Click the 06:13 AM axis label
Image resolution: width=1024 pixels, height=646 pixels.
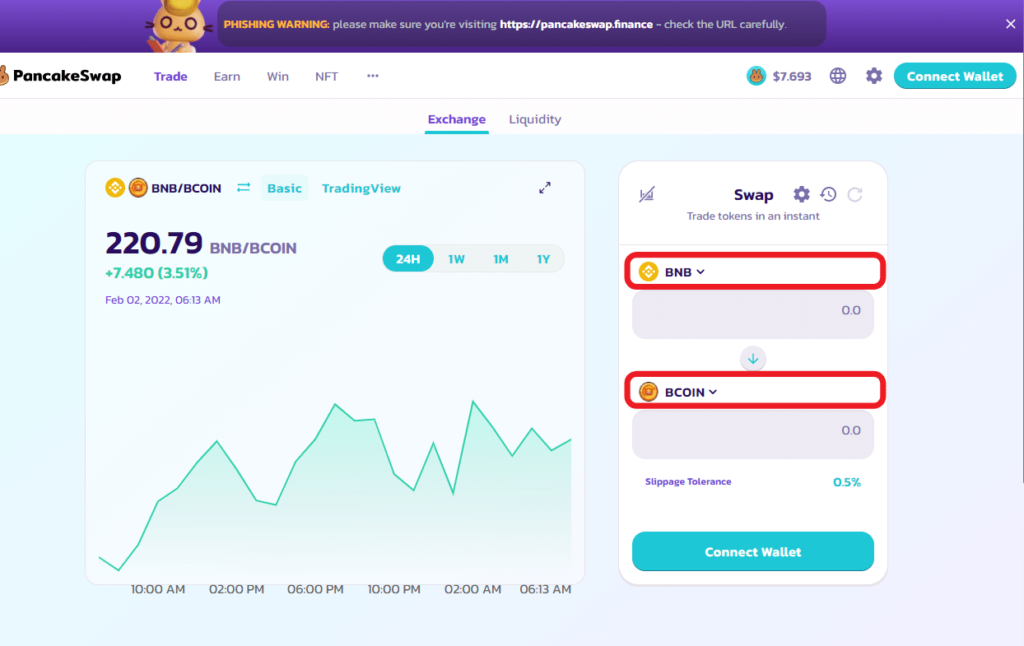tap(545, 589)
